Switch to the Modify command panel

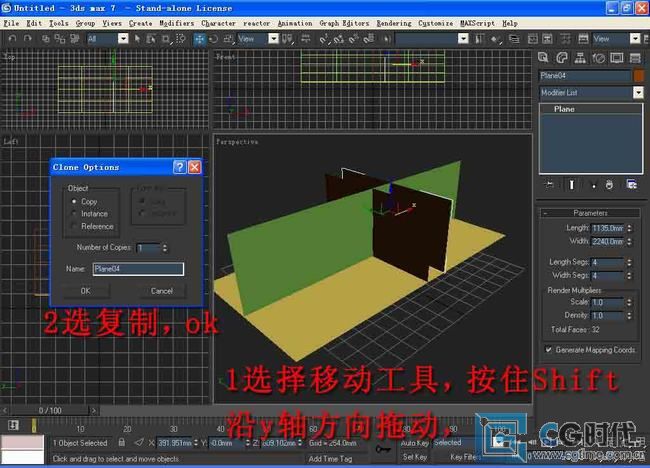pyautogui.click(x=562, y=58)
